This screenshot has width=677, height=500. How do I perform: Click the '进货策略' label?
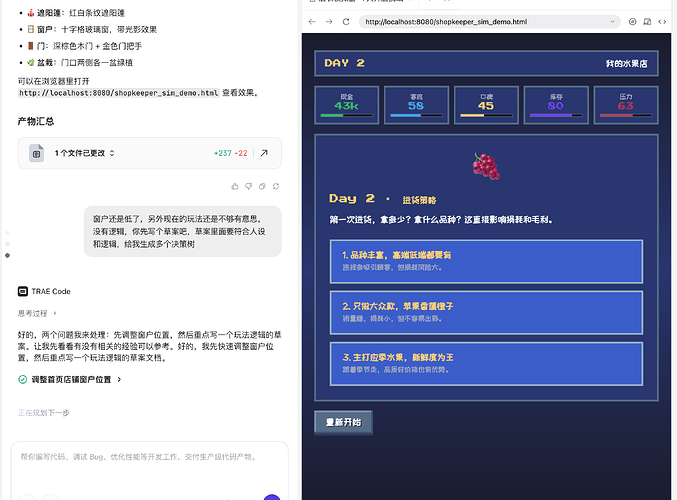419,200
